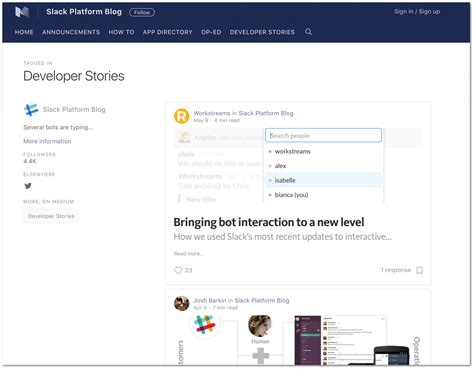Select 'Apr 4 · 7 min read' text
The image size is (474, 369).
[216, 307]
